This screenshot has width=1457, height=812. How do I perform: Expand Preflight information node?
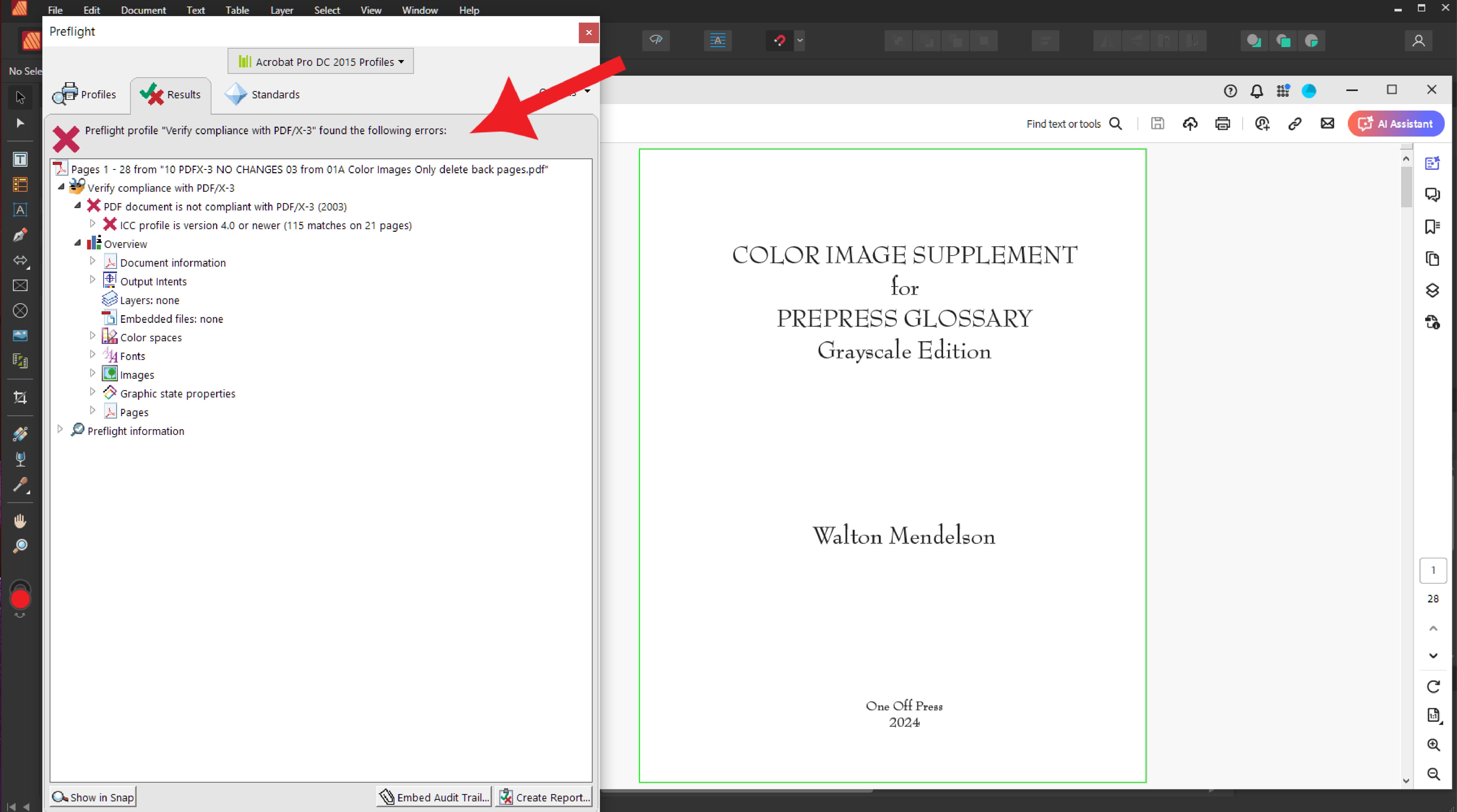coord(60,429)
